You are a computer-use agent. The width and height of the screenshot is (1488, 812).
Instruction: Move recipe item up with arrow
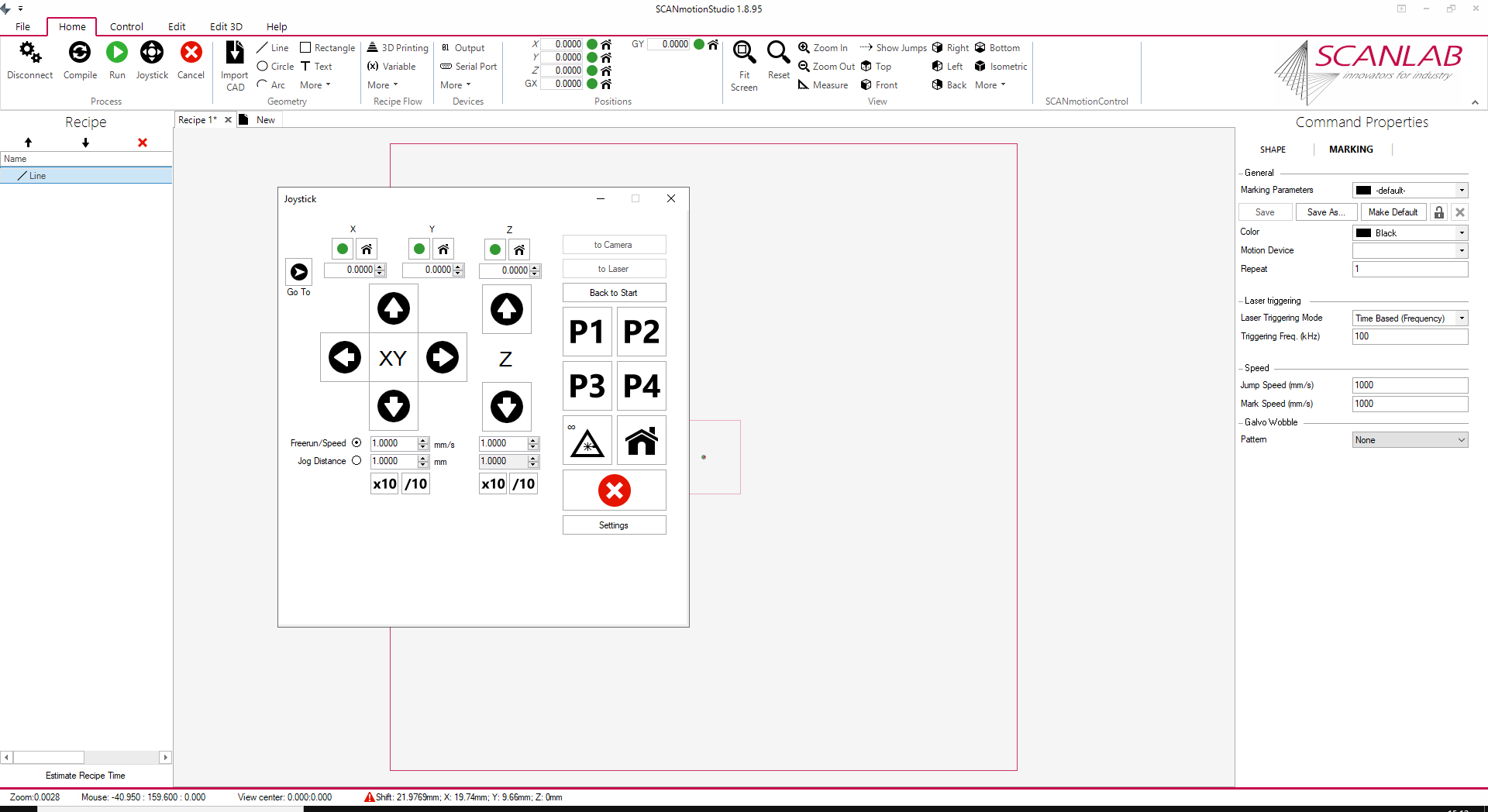[x=28, y=143]
